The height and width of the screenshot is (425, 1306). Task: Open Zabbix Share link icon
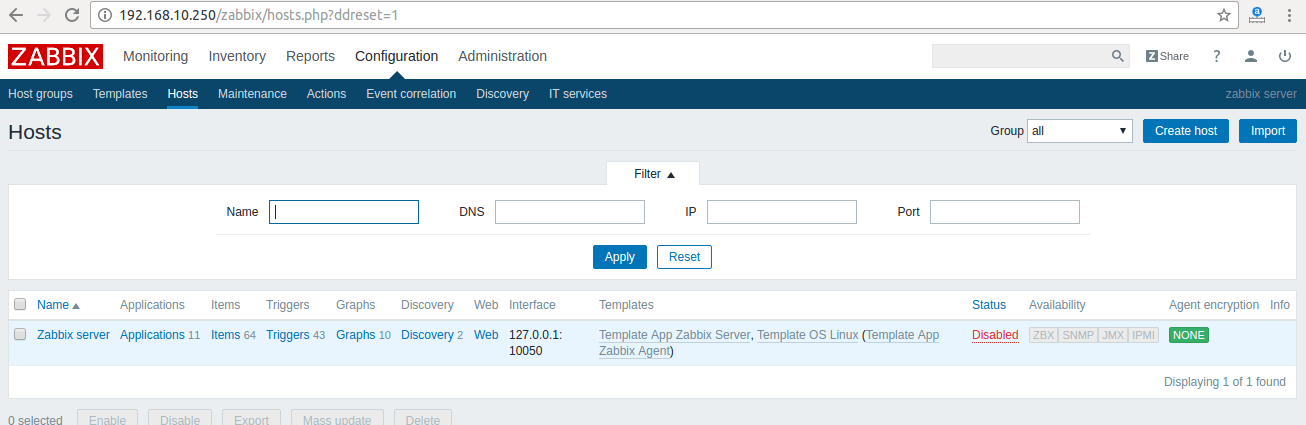tap(1167, 56)
